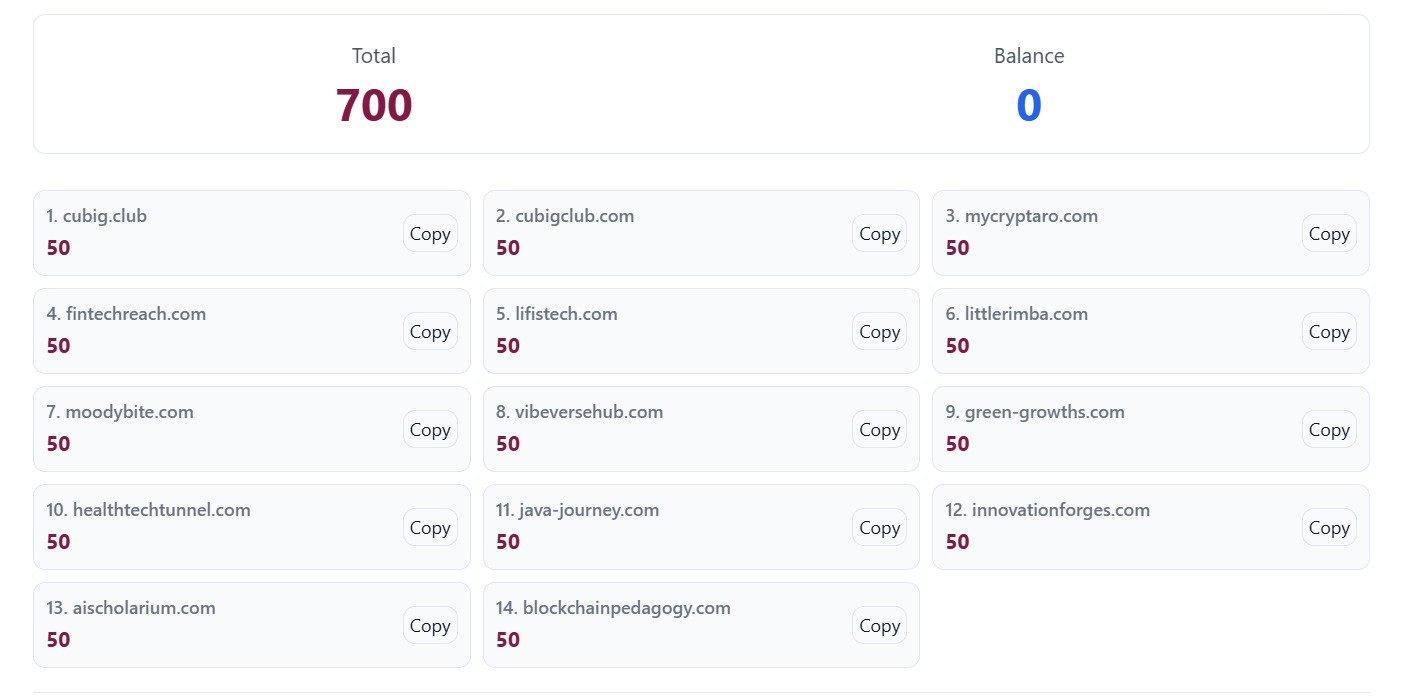1405x696 pixels.
Task: Copy fintechreach.com to clipboard
Action: point(430,331)
